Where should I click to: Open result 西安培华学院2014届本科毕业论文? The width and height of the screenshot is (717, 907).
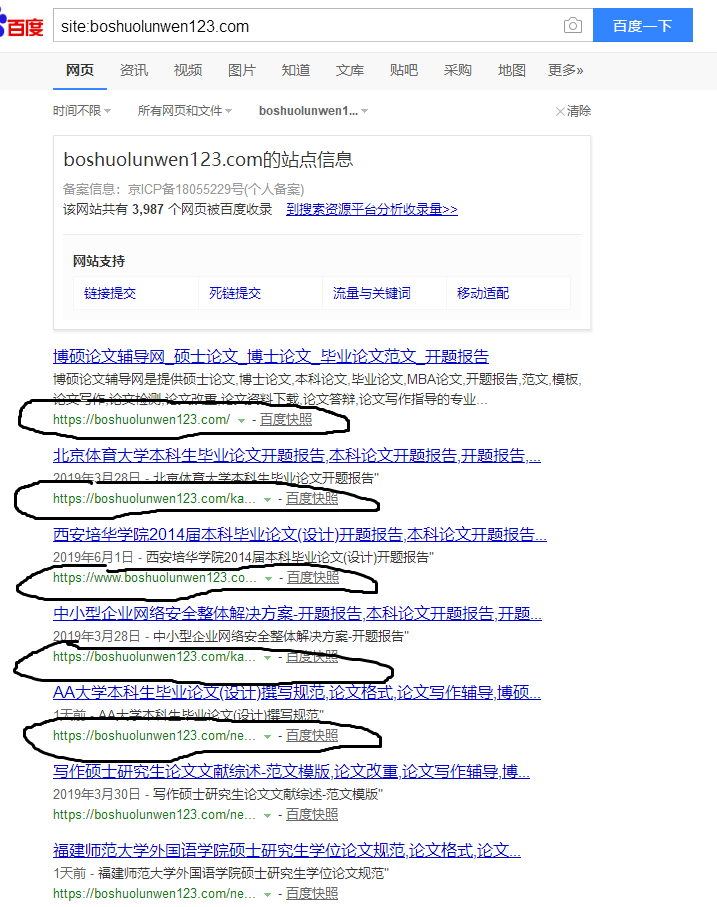click(300, 534)
